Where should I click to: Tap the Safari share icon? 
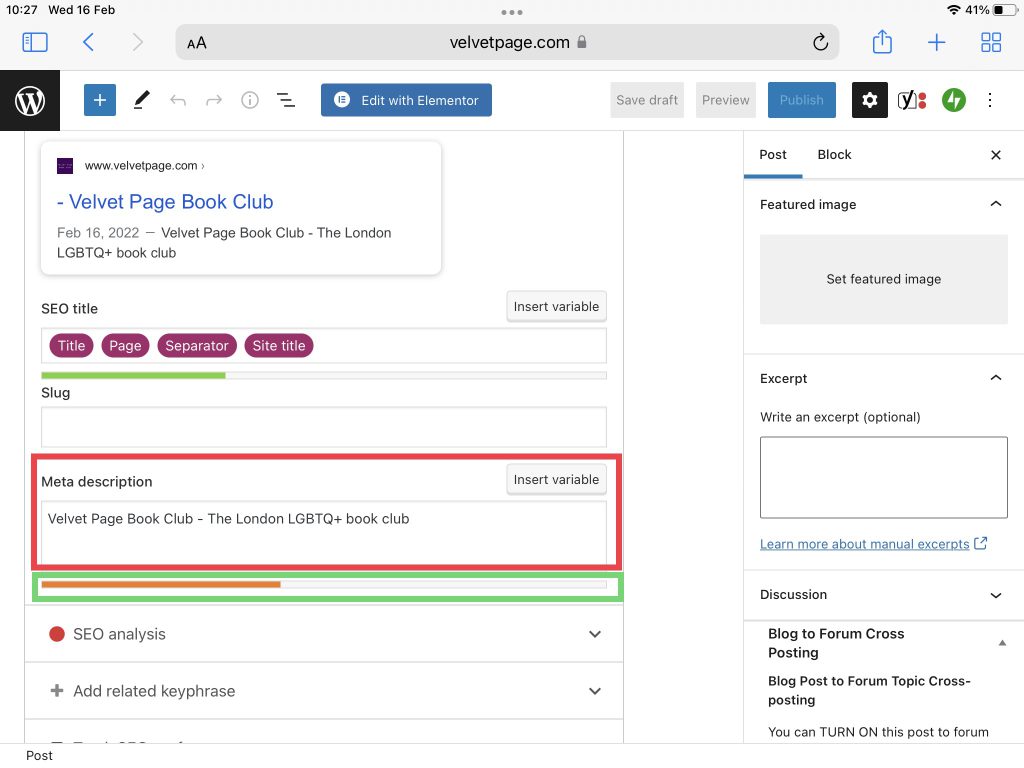[x=882, y=42]
